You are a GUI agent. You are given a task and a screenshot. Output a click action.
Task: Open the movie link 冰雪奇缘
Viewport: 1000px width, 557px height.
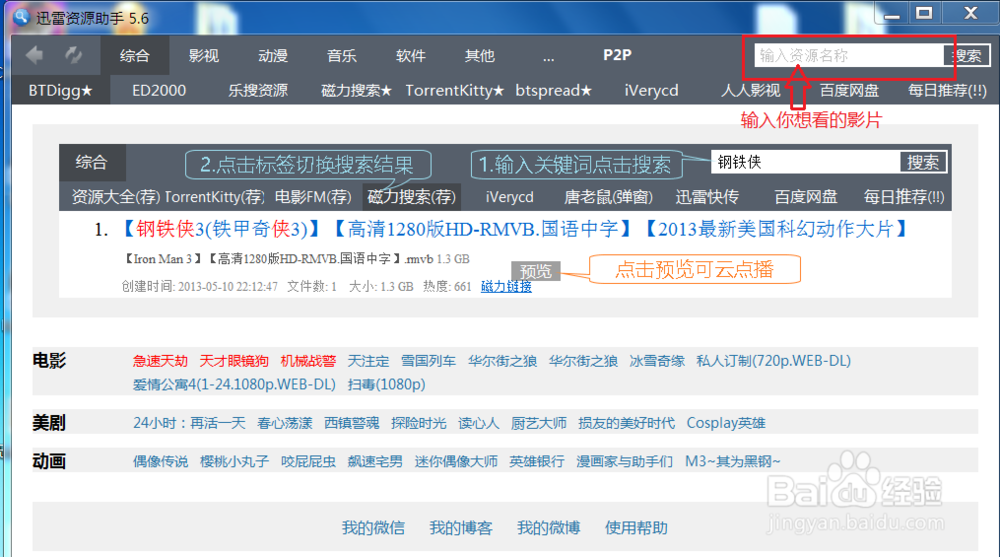coord(657,361)
